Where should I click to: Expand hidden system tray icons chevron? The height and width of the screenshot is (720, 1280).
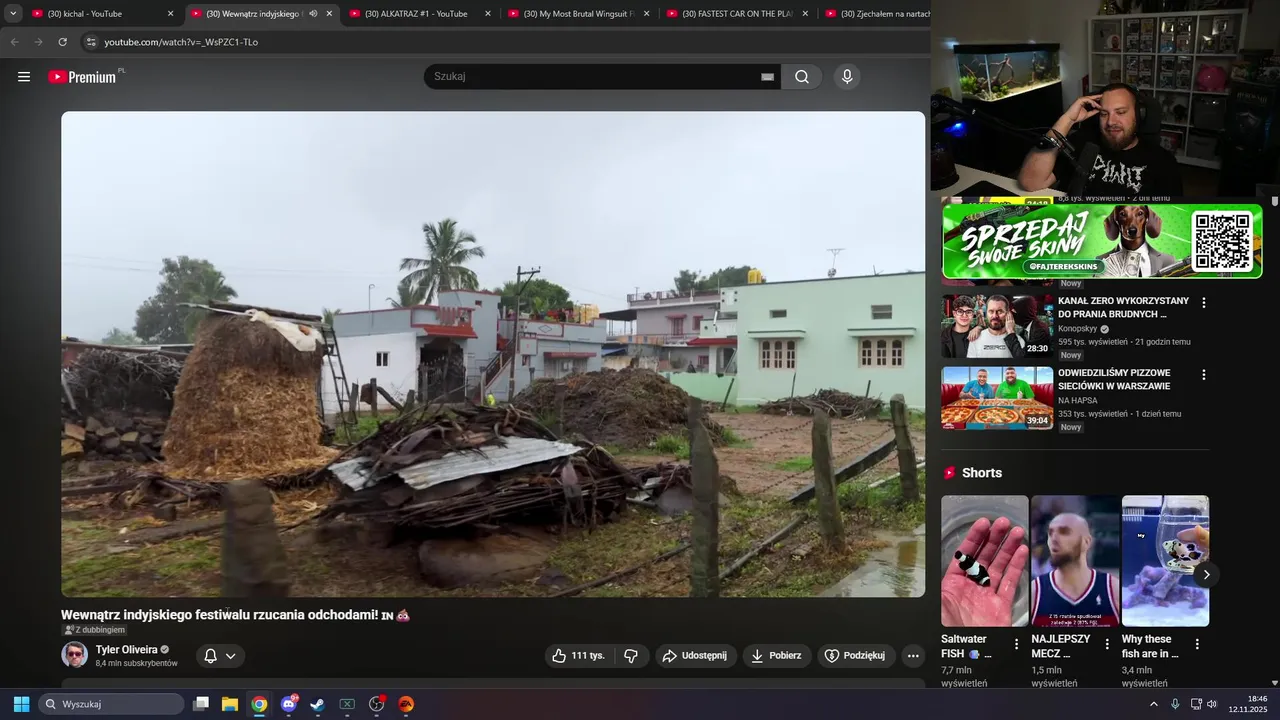tap(1153, 704)
